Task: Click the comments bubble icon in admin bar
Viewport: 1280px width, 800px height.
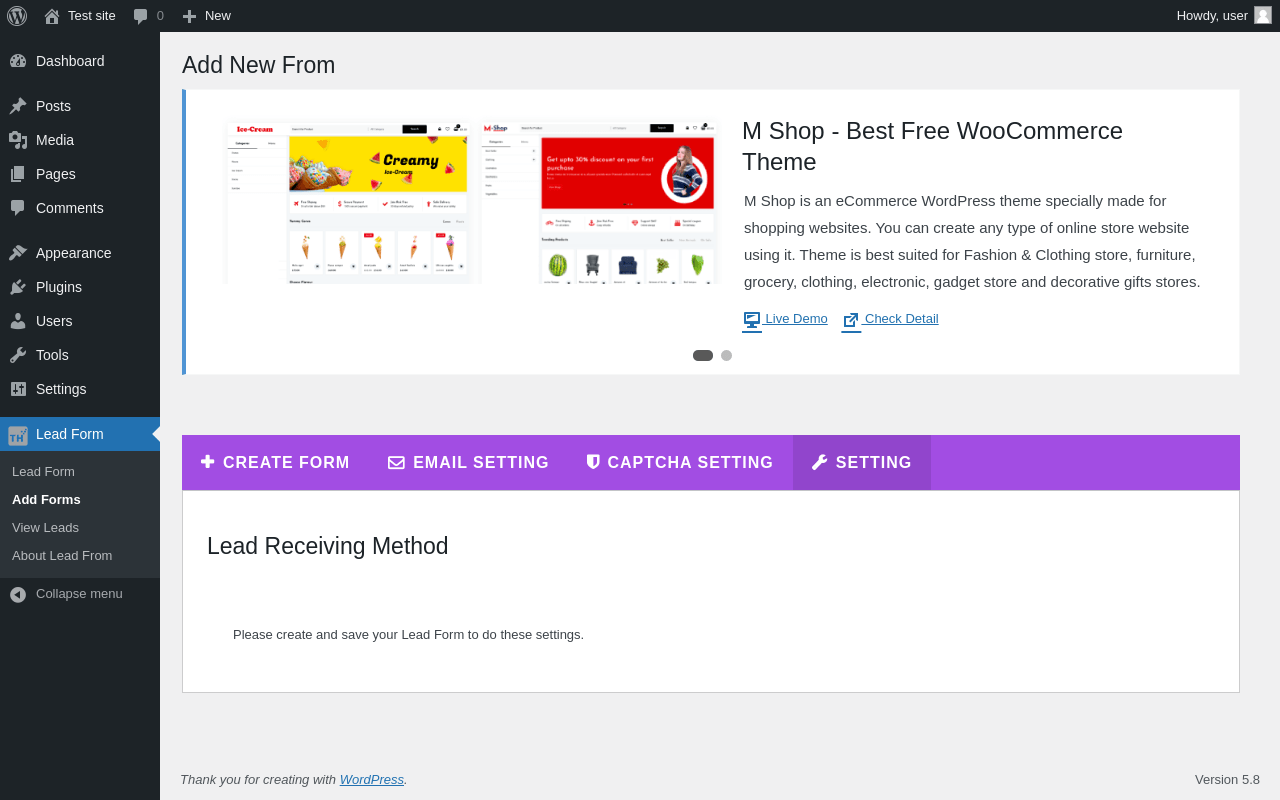Action: point(141,16)
